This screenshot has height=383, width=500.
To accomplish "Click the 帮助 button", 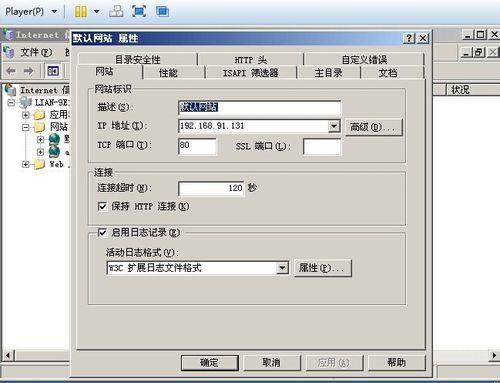I will [x=397, y=363].
